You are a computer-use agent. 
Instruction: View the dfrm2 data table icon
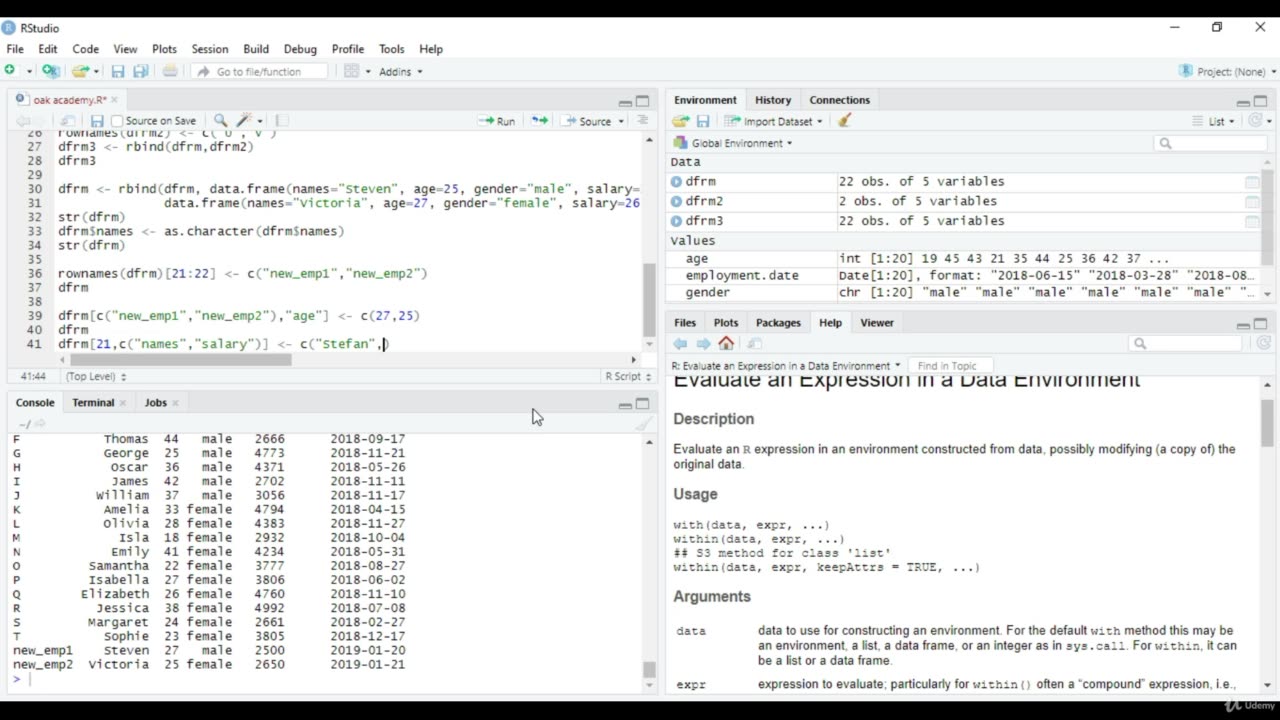point(1251,201)
